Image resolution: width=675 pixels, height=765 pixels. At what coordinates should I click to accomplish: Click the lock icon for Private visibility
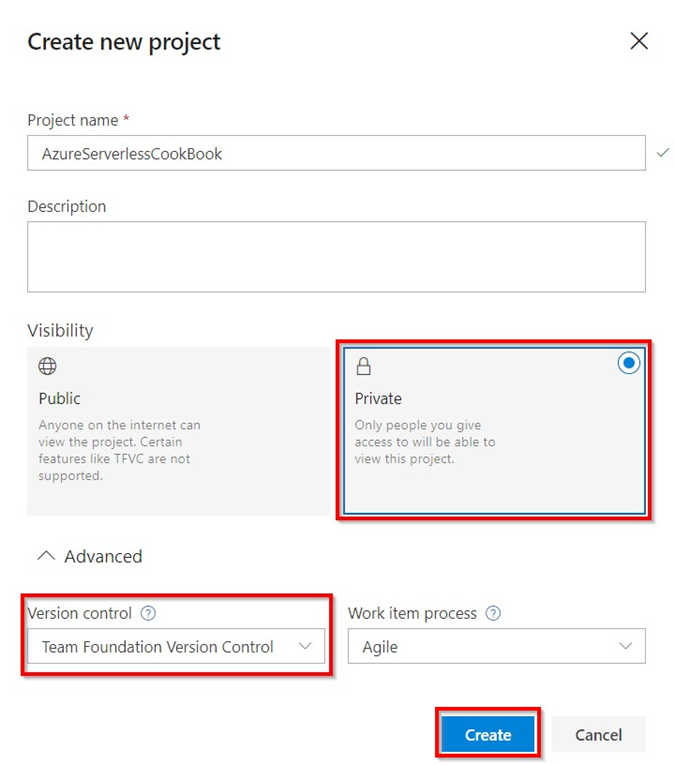[x=364, y=367]
